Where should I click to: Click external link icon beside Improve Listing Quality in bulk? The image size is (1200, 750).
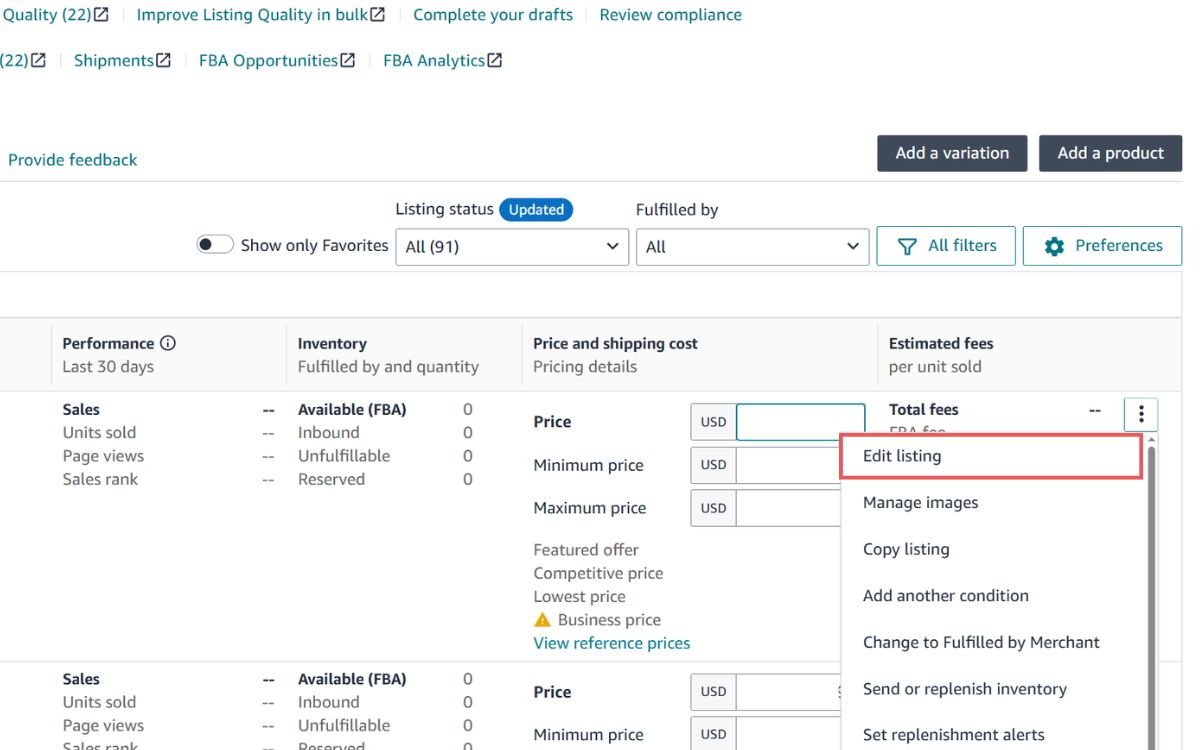click(377, 15)
